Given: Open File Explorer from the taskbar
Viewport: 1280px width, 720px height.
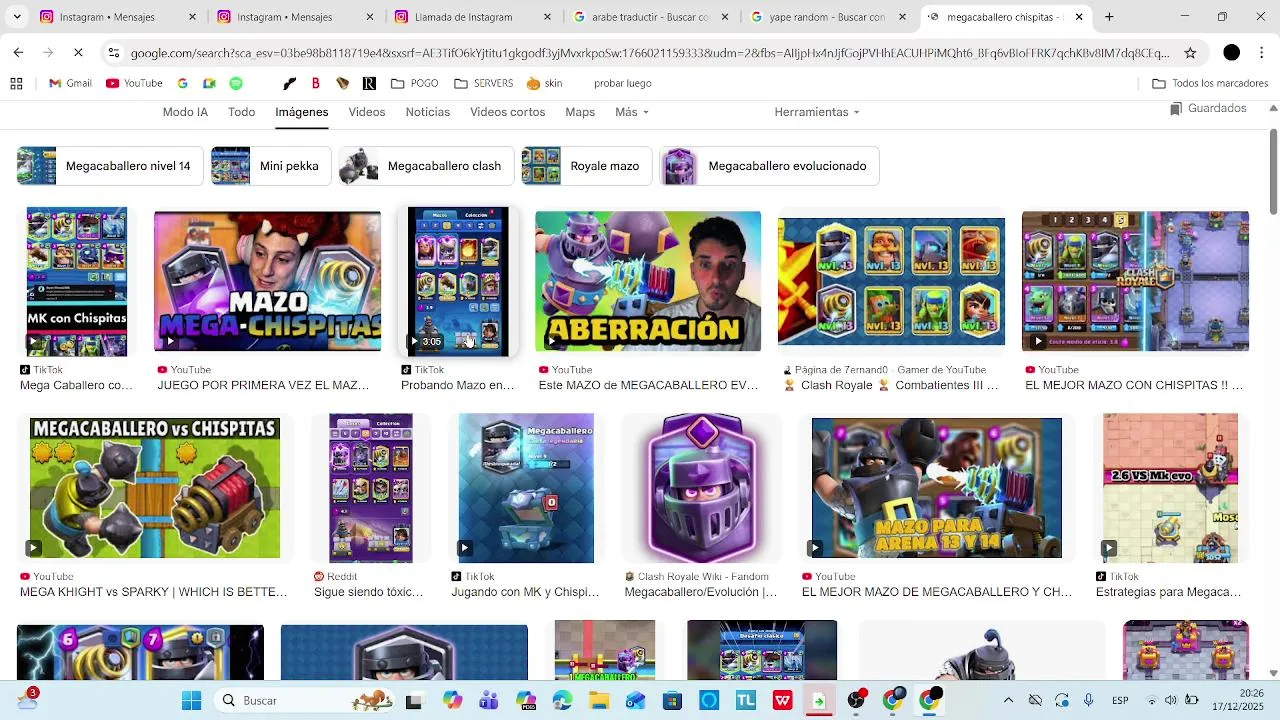Looking at the screenshot, I should pyautogui.click(x=598, y=701).
